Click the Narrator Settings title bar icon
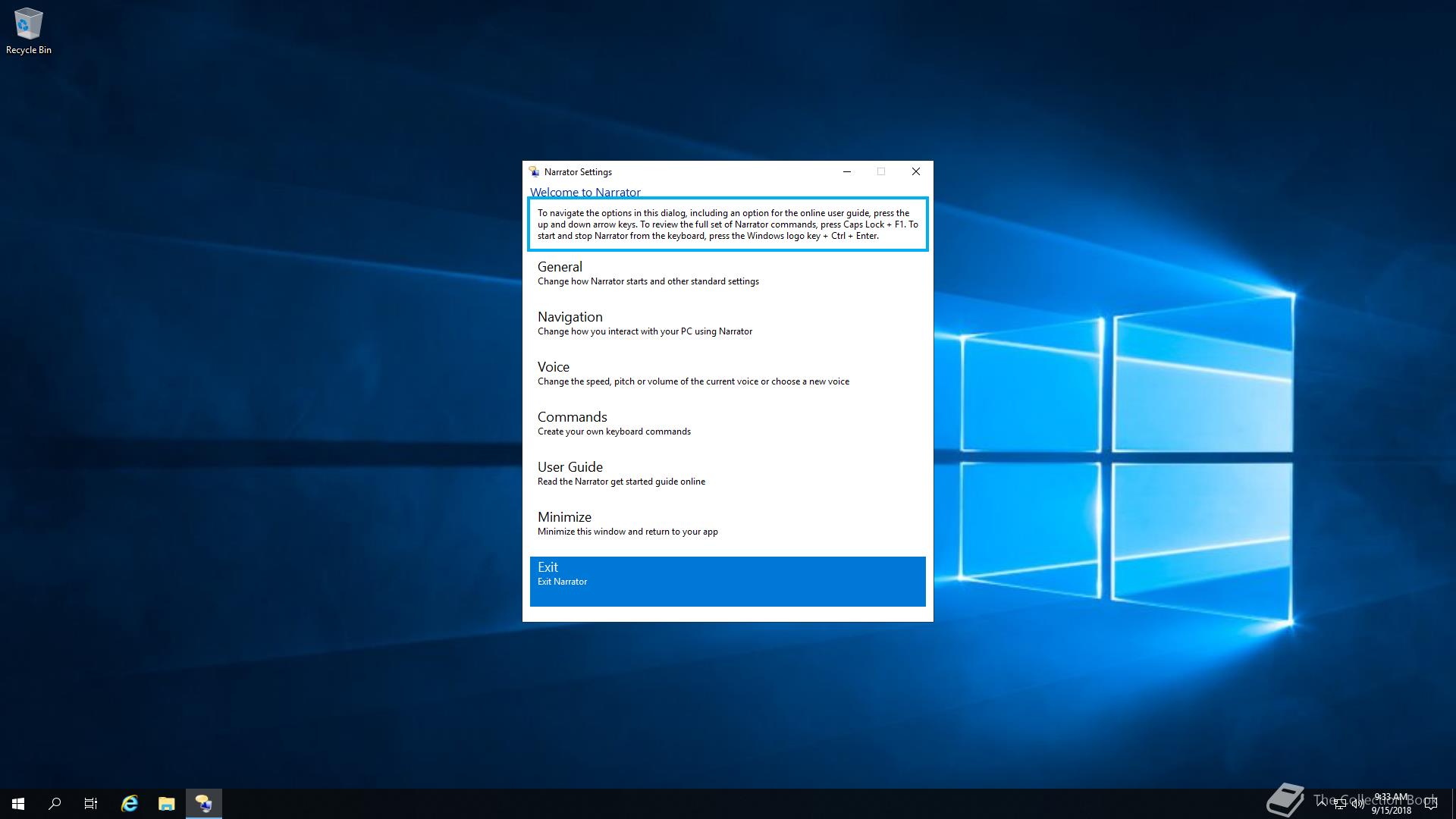1456x819 pixels. [534, 172]
